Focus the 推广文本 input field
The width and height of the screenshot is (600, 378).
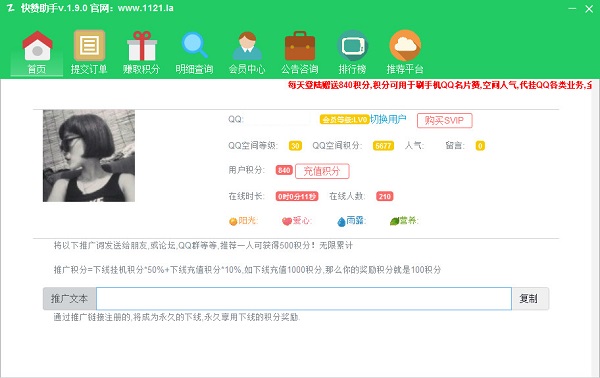point(304,298)
